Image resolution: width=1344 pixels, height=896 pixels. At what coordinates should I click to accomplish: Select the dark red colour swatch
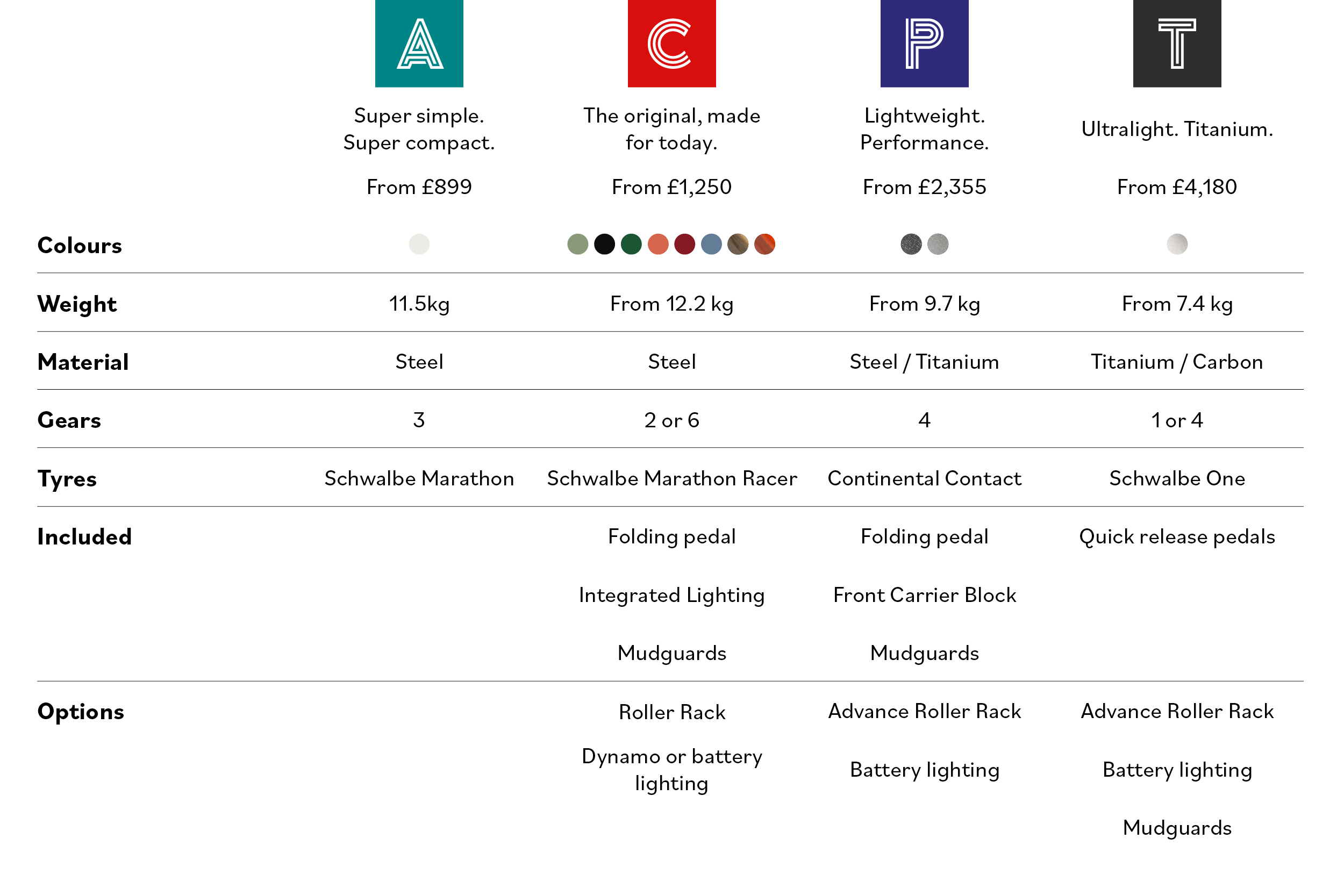pyautogui.click(x=684, y=244)
